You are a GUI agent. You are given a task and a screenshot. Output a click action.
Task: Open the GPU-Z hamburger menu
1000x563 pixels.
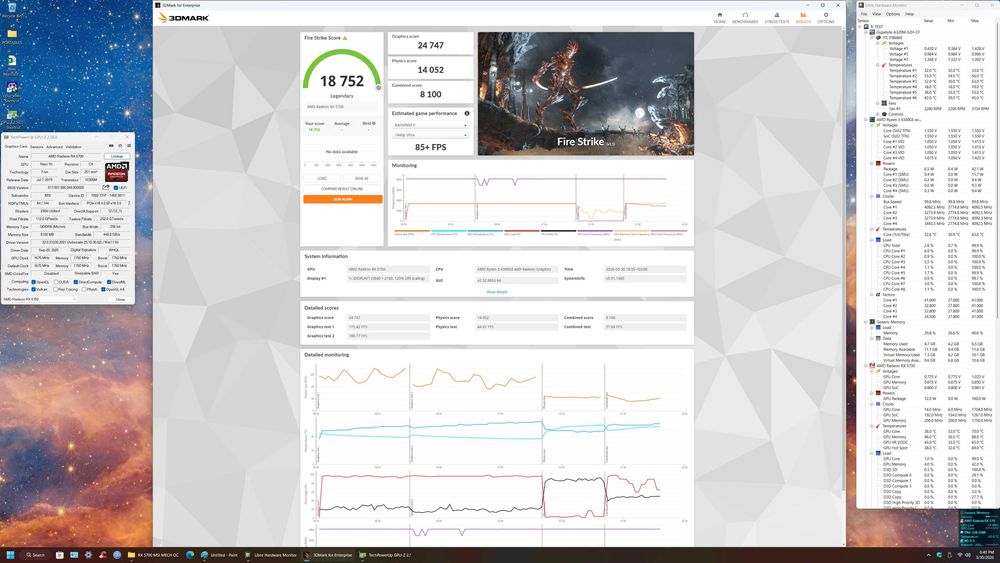(129, 146)
